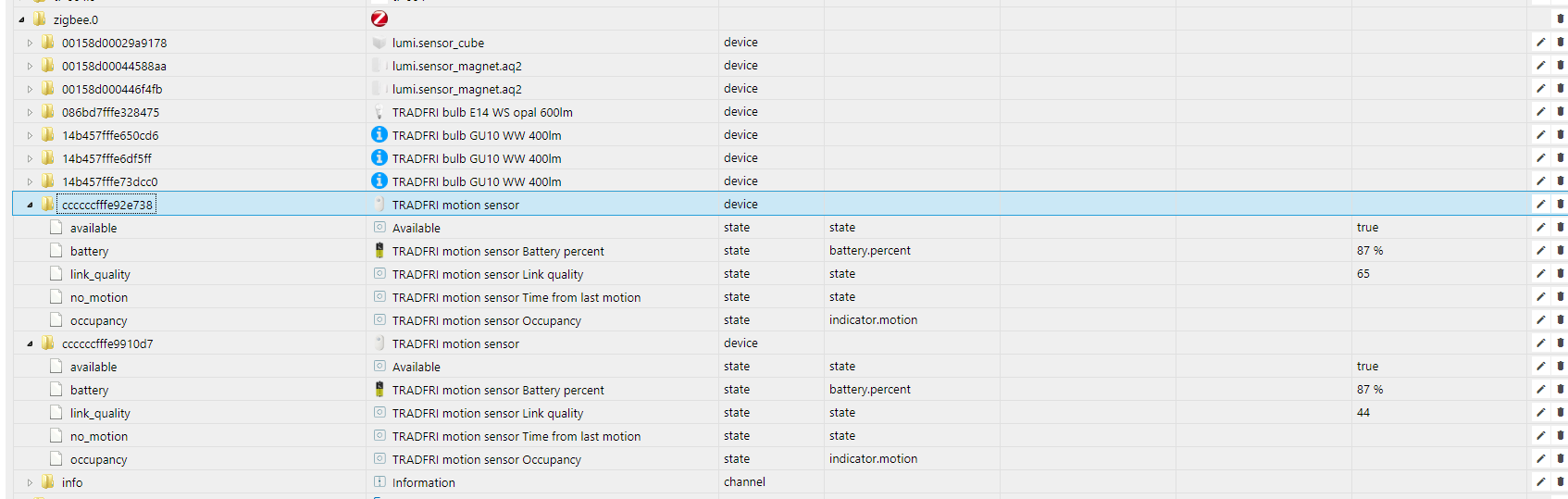Image resolution: width=1568 pixels, height=499 pixels.
Task: Click the device type cell for lumi.sensor_cube
Action: (771, 42)
